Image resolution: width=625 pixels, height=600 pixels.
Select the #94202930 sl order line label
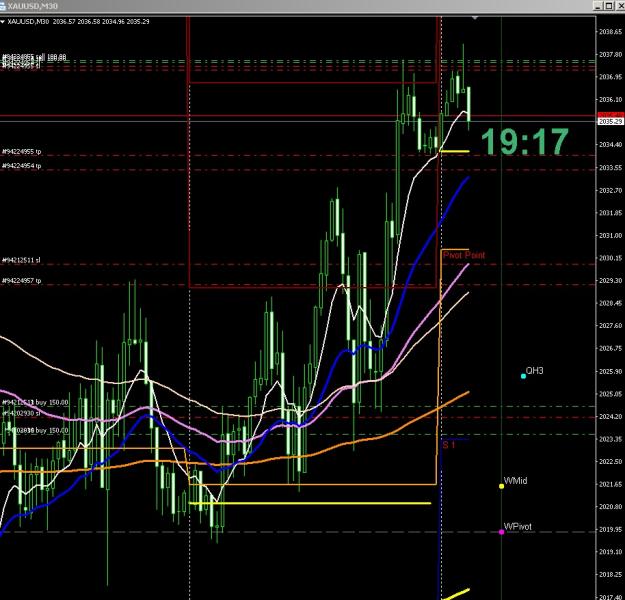tap(21, 413)
